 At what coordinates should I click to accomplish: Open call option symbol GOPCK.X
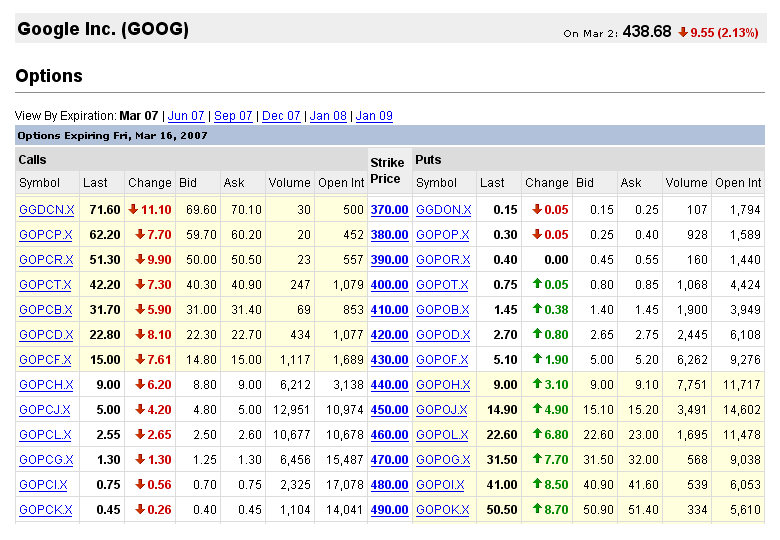(46, 510)
